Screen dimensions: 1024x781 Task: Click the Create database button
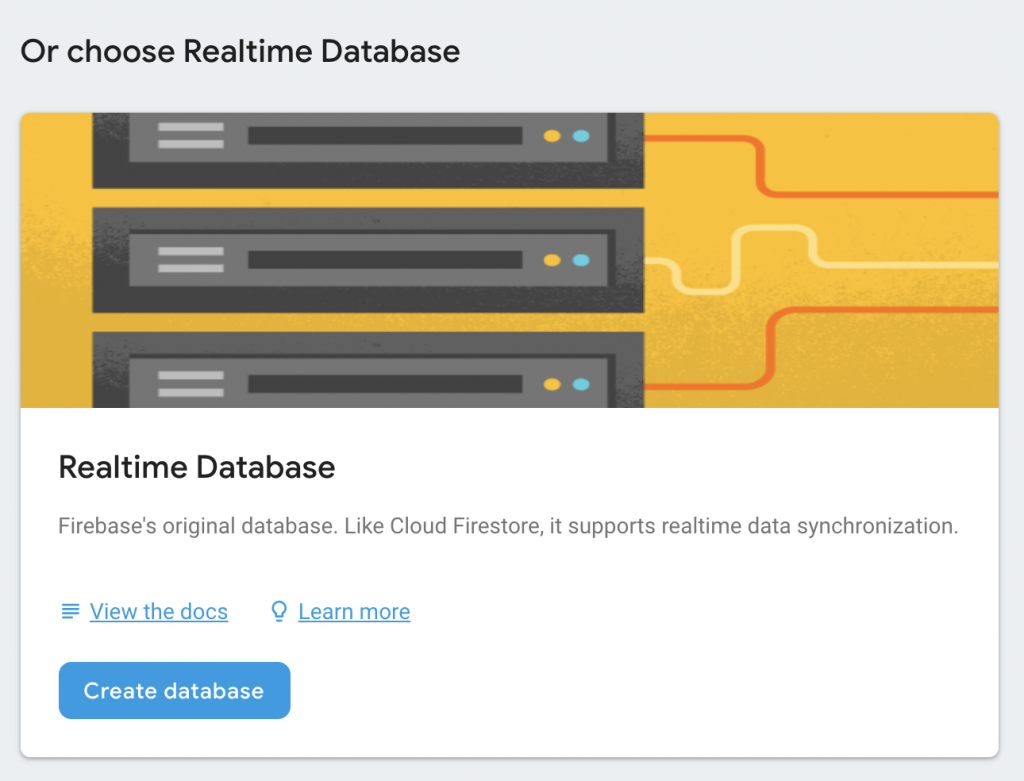click(x=174, y=690)
